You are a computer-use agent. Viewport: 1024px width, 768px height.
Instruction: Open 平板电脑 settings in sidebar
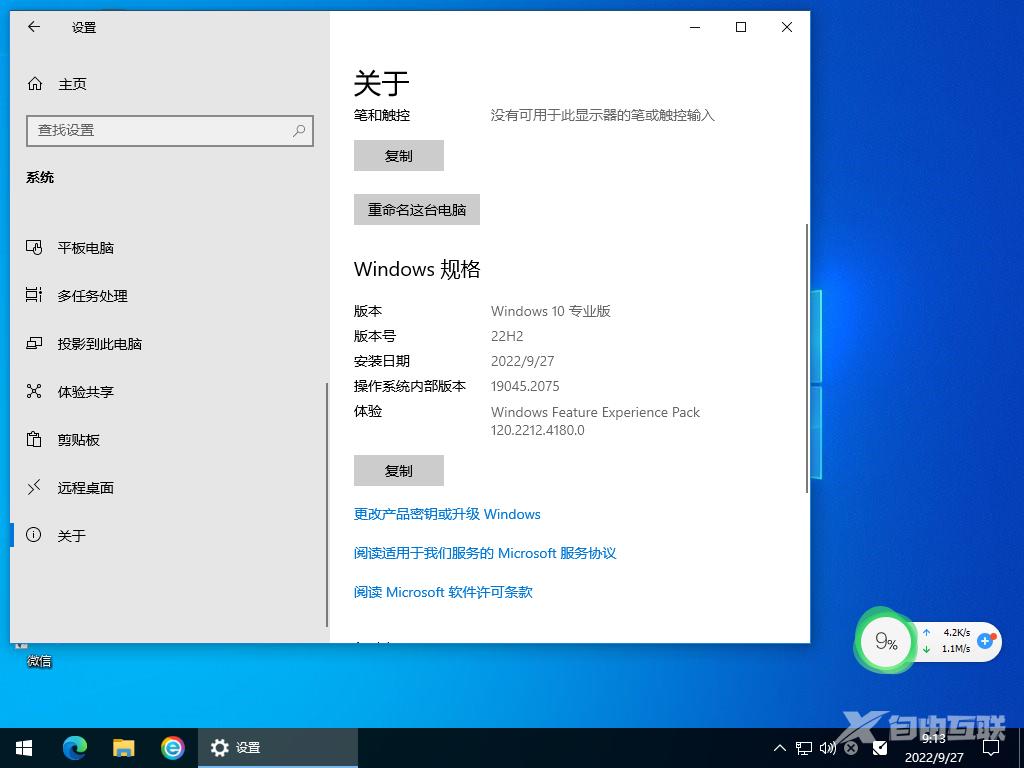click(86, 247)
